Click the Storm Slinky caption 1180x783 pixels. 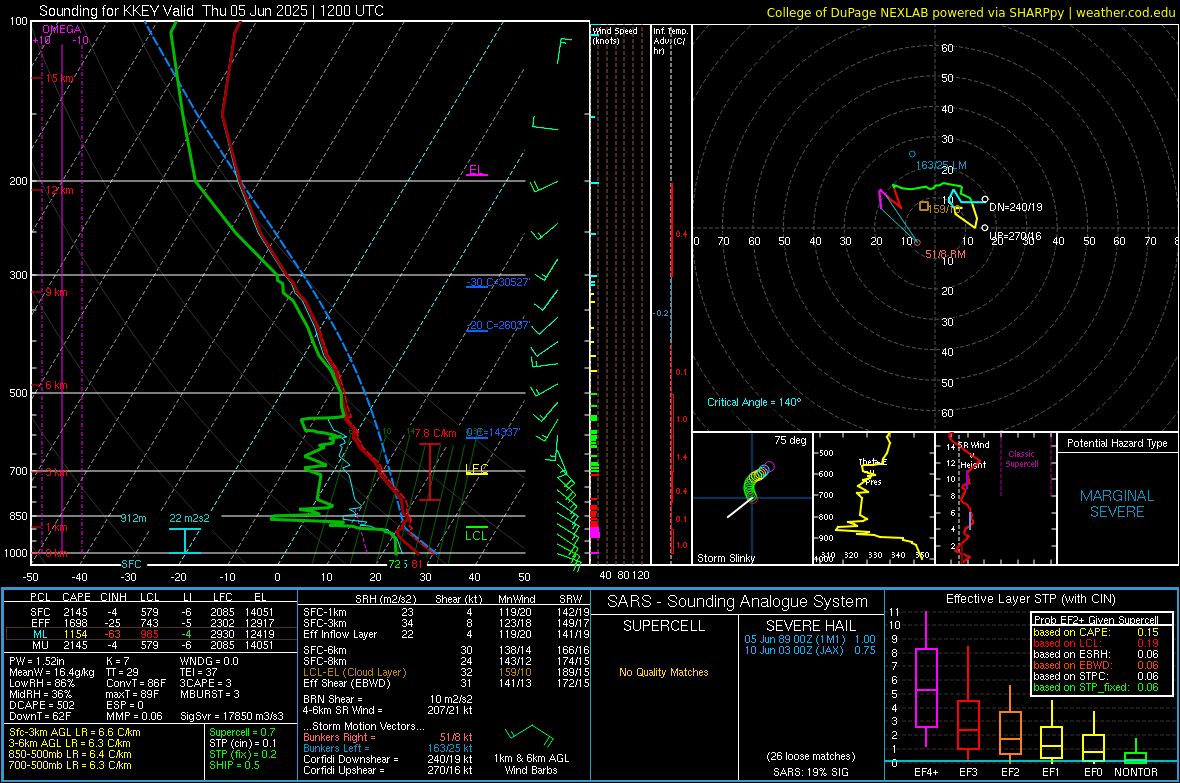tap(726, 558)
